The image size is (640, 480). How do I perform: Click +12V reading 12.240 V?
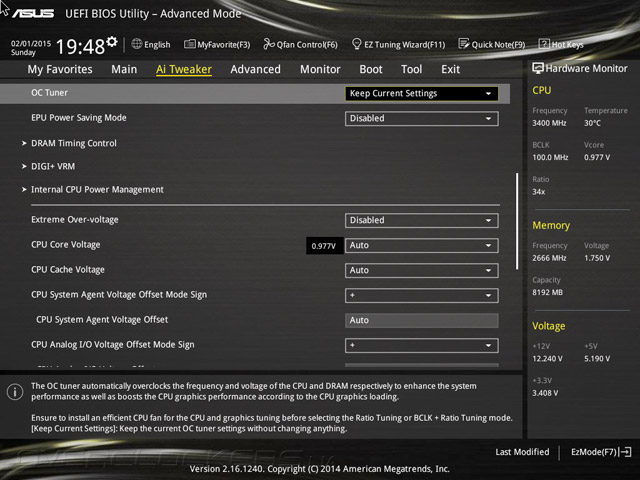547,359
